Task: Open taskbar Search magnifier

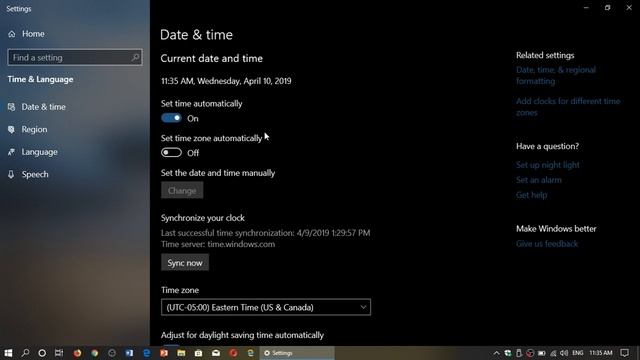Action: [25, 353]
